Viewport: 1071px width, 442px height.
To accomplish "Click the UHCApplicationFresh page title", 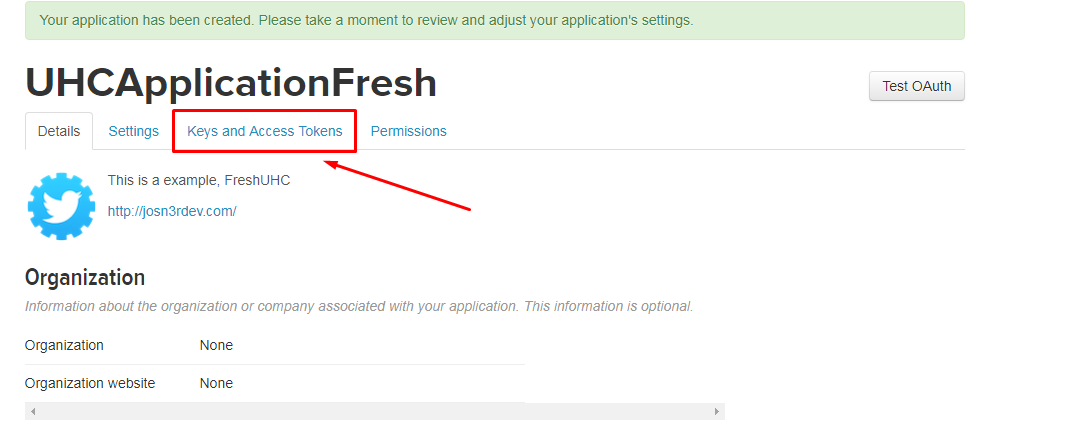I will point(231,83).
